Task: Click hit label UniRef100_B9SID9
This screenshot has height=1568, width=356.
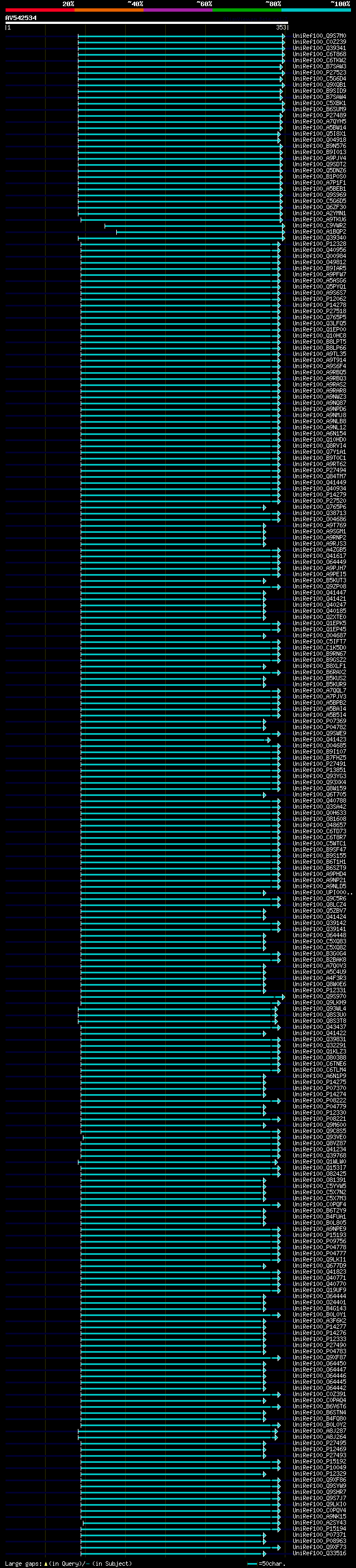Action: coord(319,91)
